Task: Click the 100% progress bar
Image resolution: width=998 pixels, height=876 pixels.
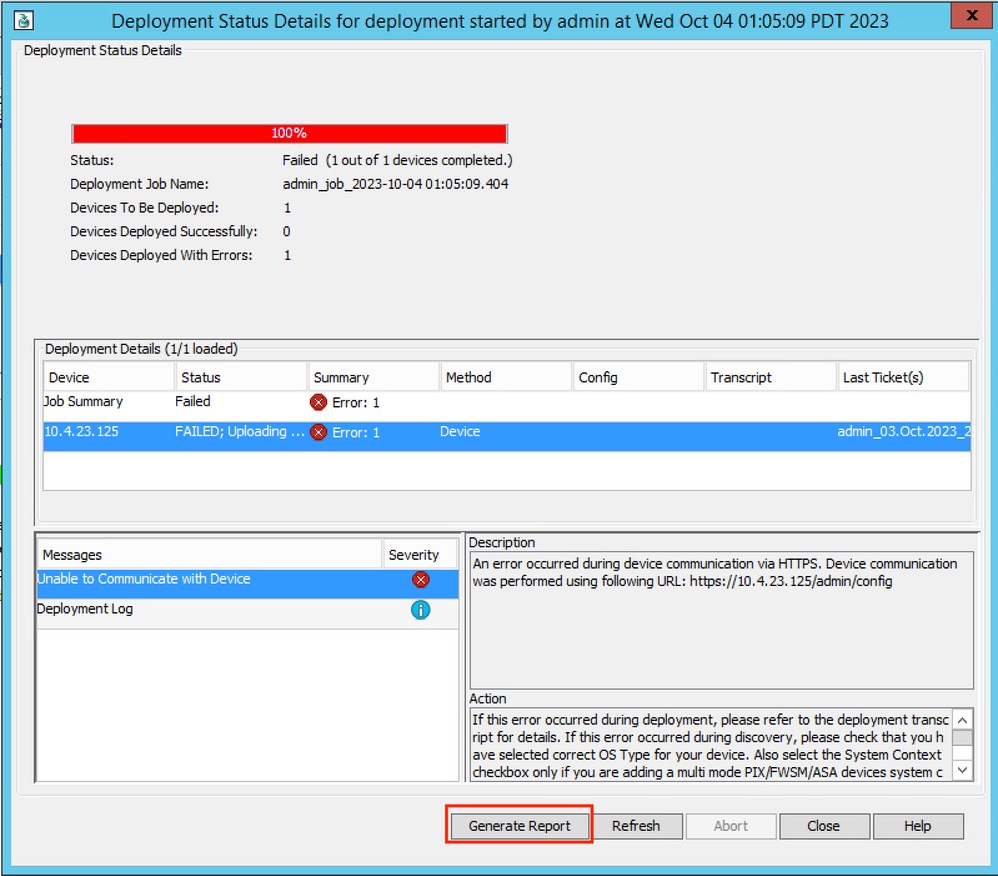Action: pyautogui.click(x=290, y=132)
